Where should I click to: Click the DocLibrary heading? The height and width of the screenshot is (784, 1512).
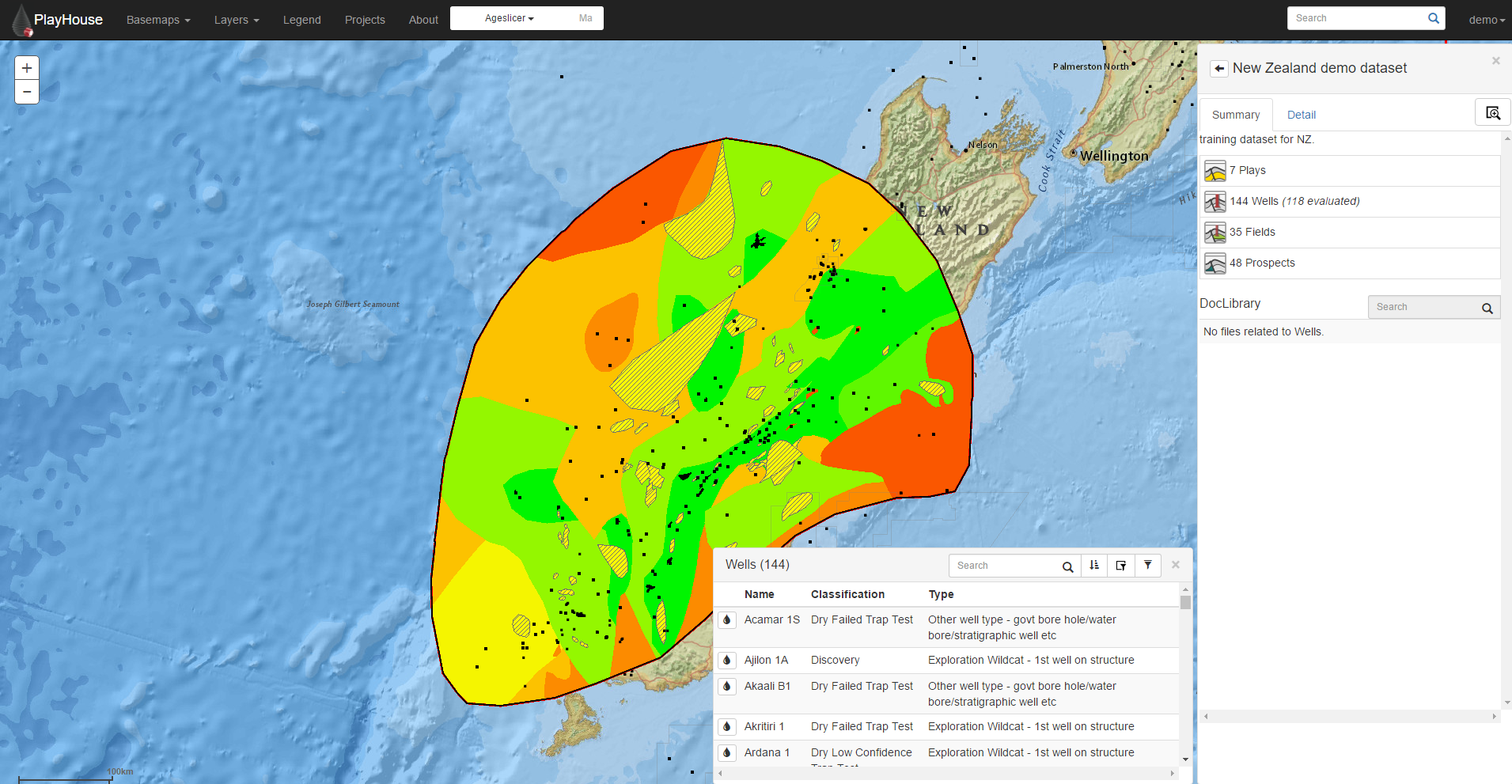point(1230,304)
